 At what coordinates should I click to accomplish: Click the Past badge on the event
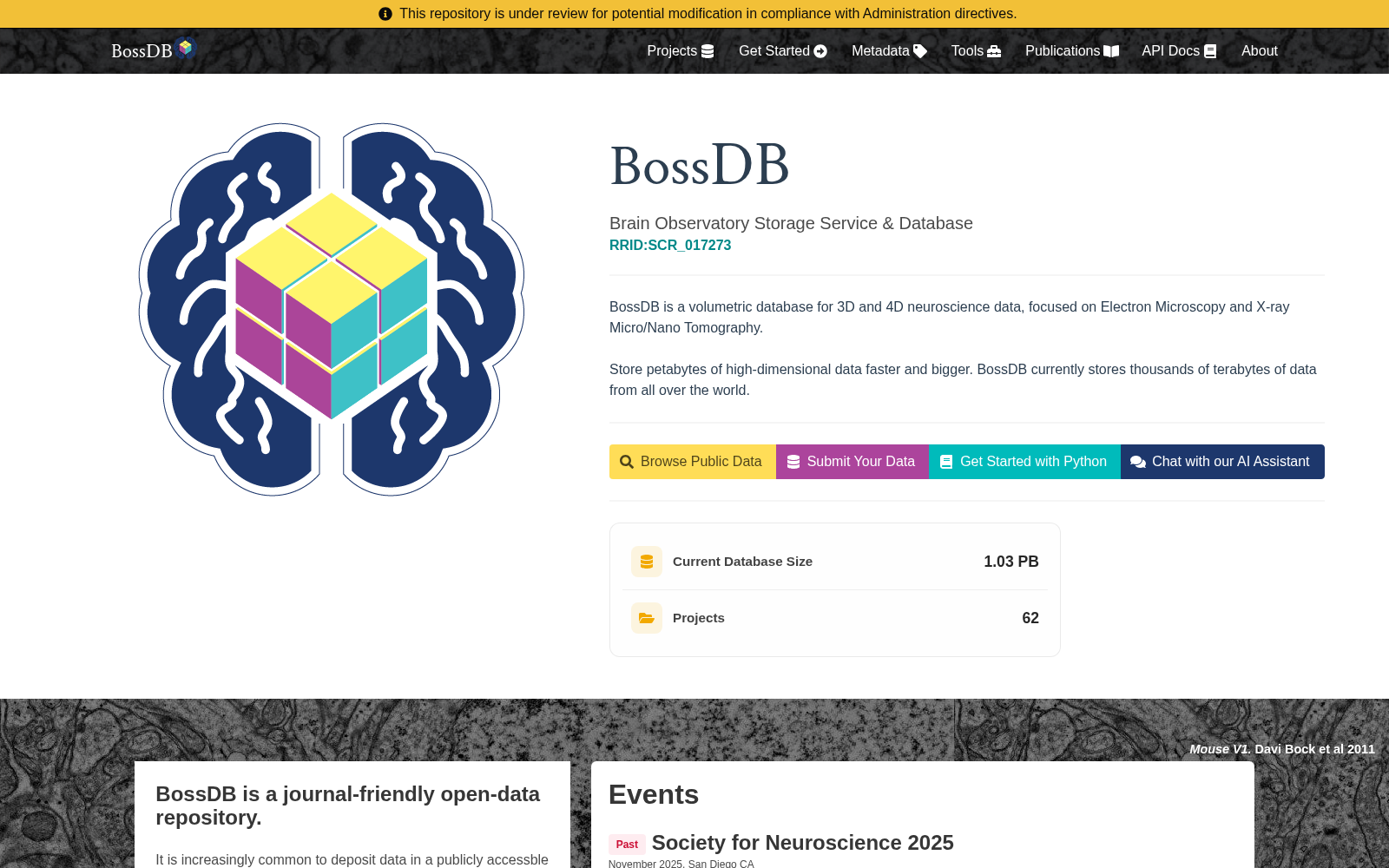tap(627, 845)
